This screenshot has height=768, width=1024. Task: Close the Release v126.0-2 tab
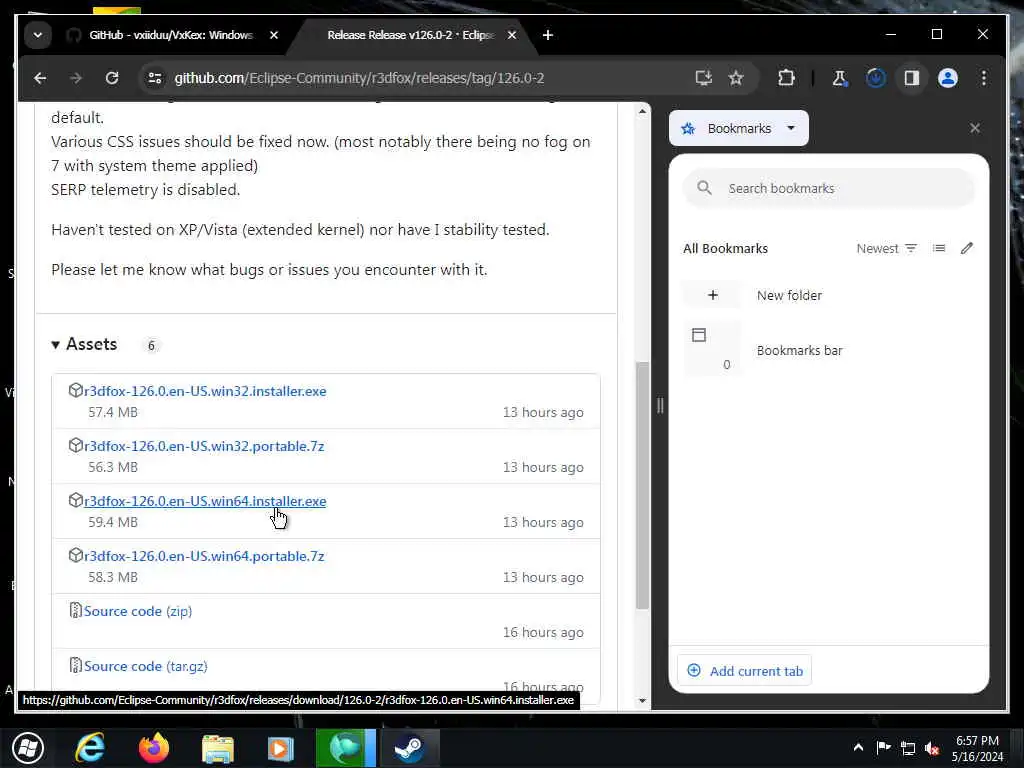pos(512,35)
